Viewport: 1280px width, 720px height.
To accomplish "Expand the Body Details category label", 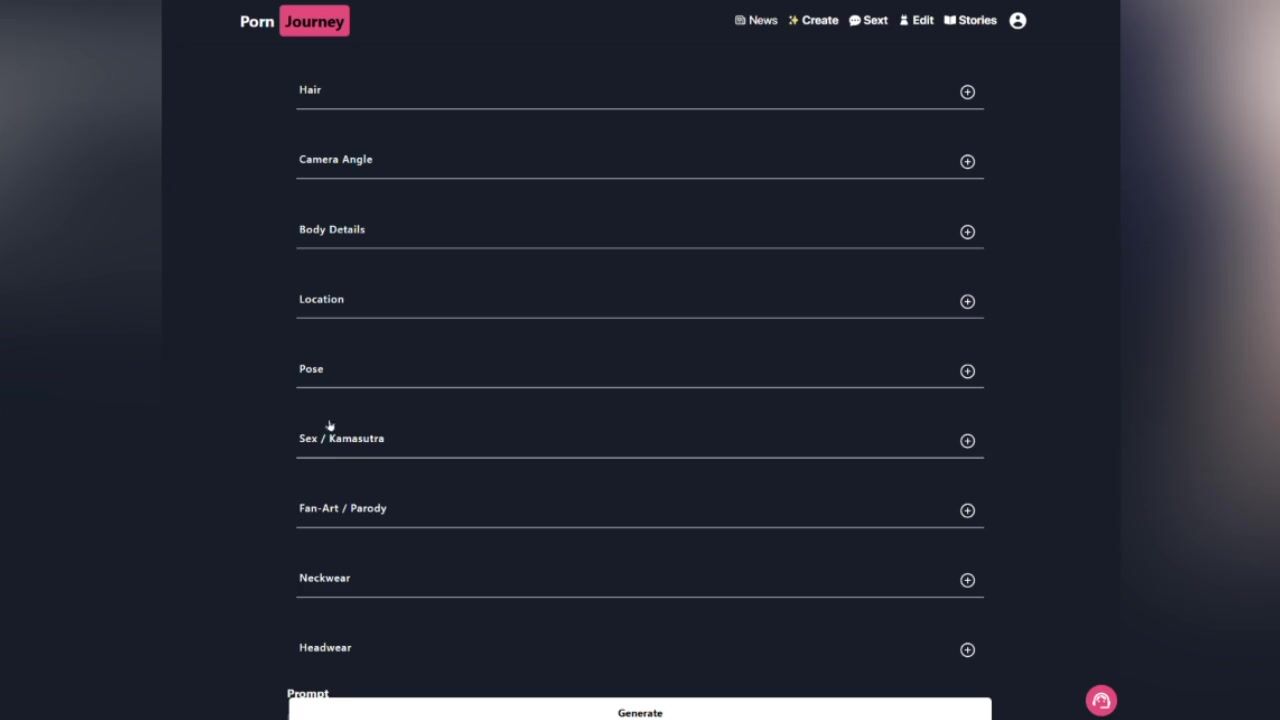I will (x=332, y=229).
